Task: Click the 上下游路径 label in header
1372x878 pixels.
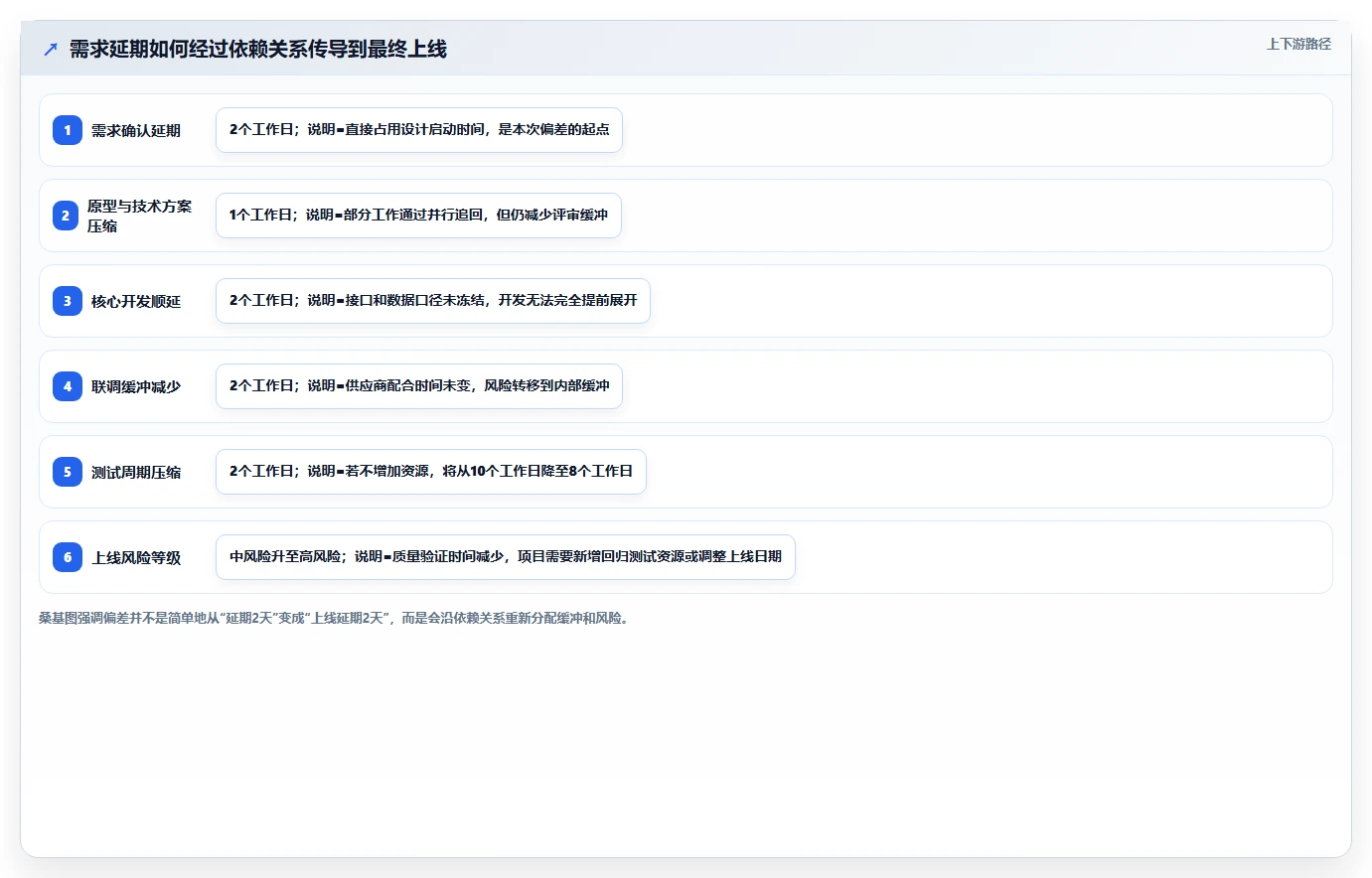Action: pyautogui.click(x=1298, y=44)
